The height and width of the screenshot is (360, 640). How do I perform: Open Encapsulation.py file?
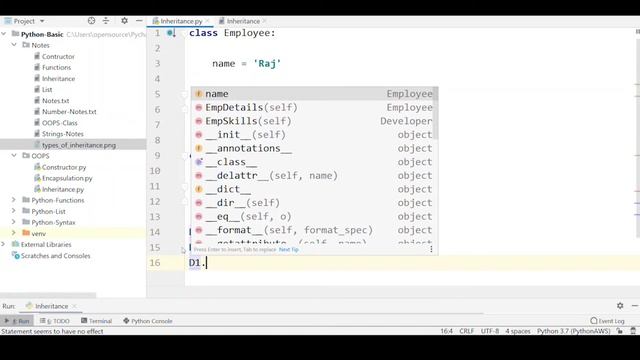point(67,178)
